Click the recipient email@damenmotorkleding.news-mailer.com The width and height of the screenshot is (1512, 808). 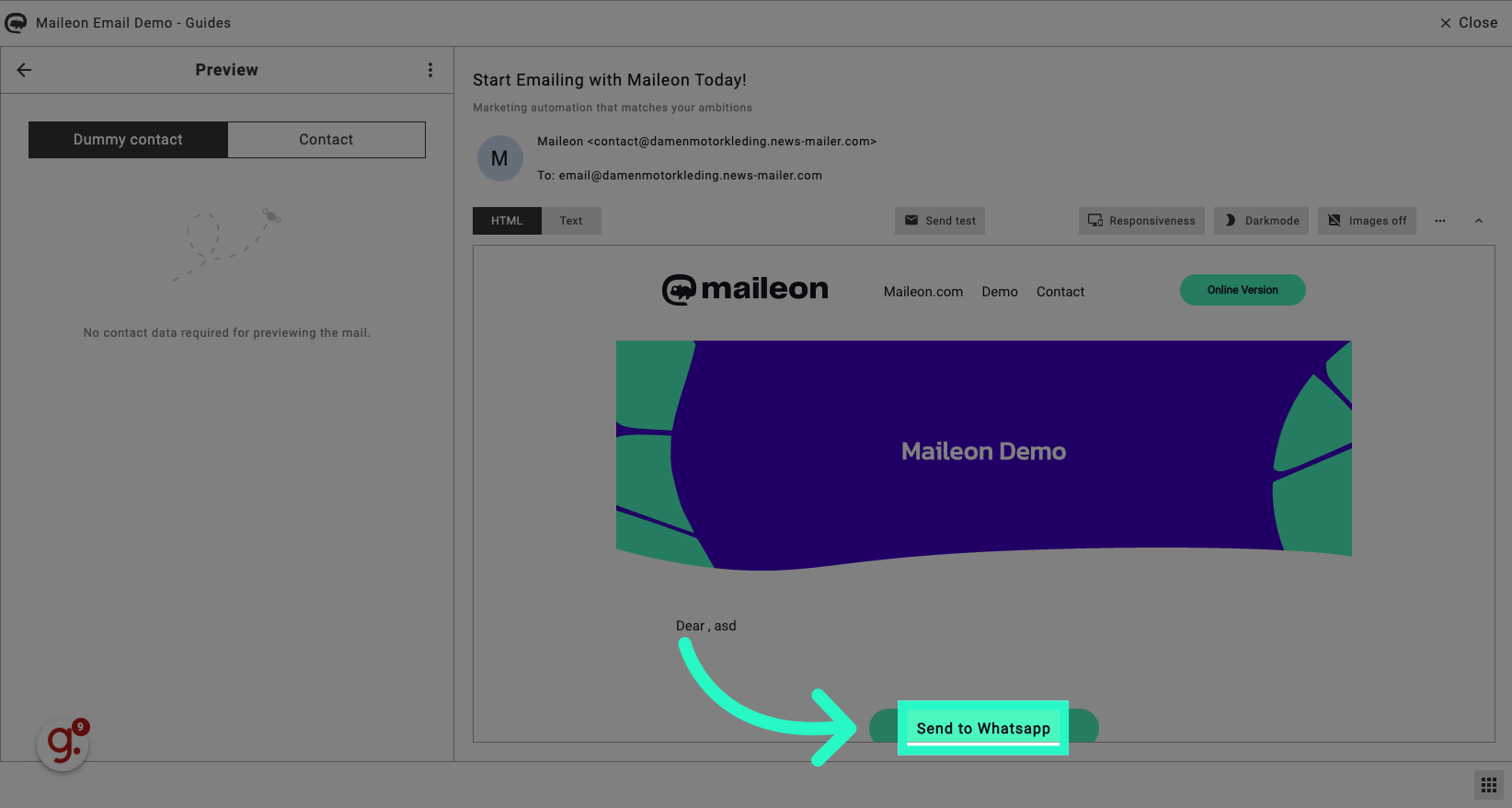[x=691, y=176]
